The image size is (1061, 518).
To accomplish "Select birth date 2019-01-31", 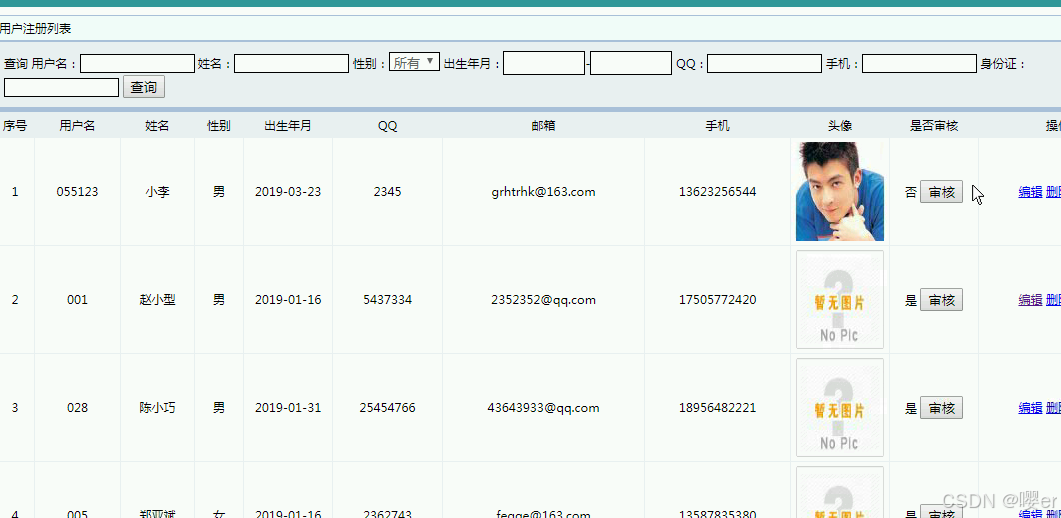I will 288,408.
